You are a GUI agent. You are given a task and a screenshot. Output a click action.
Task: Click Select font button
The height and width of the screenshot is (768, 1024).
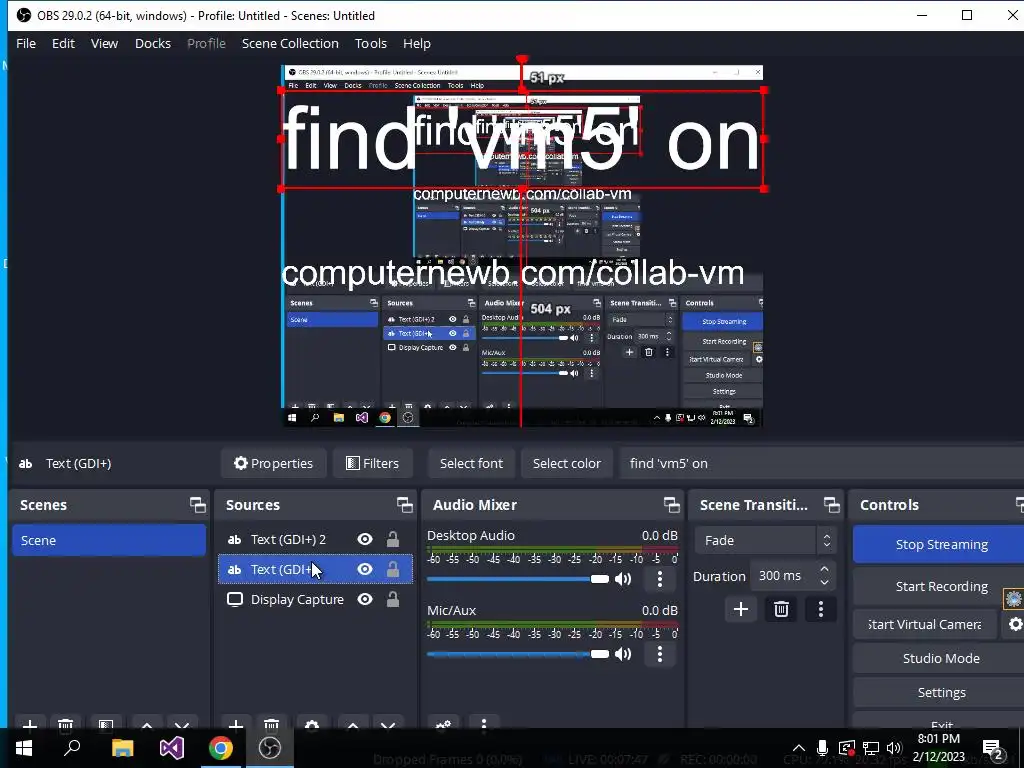click(x=472, y=463)
